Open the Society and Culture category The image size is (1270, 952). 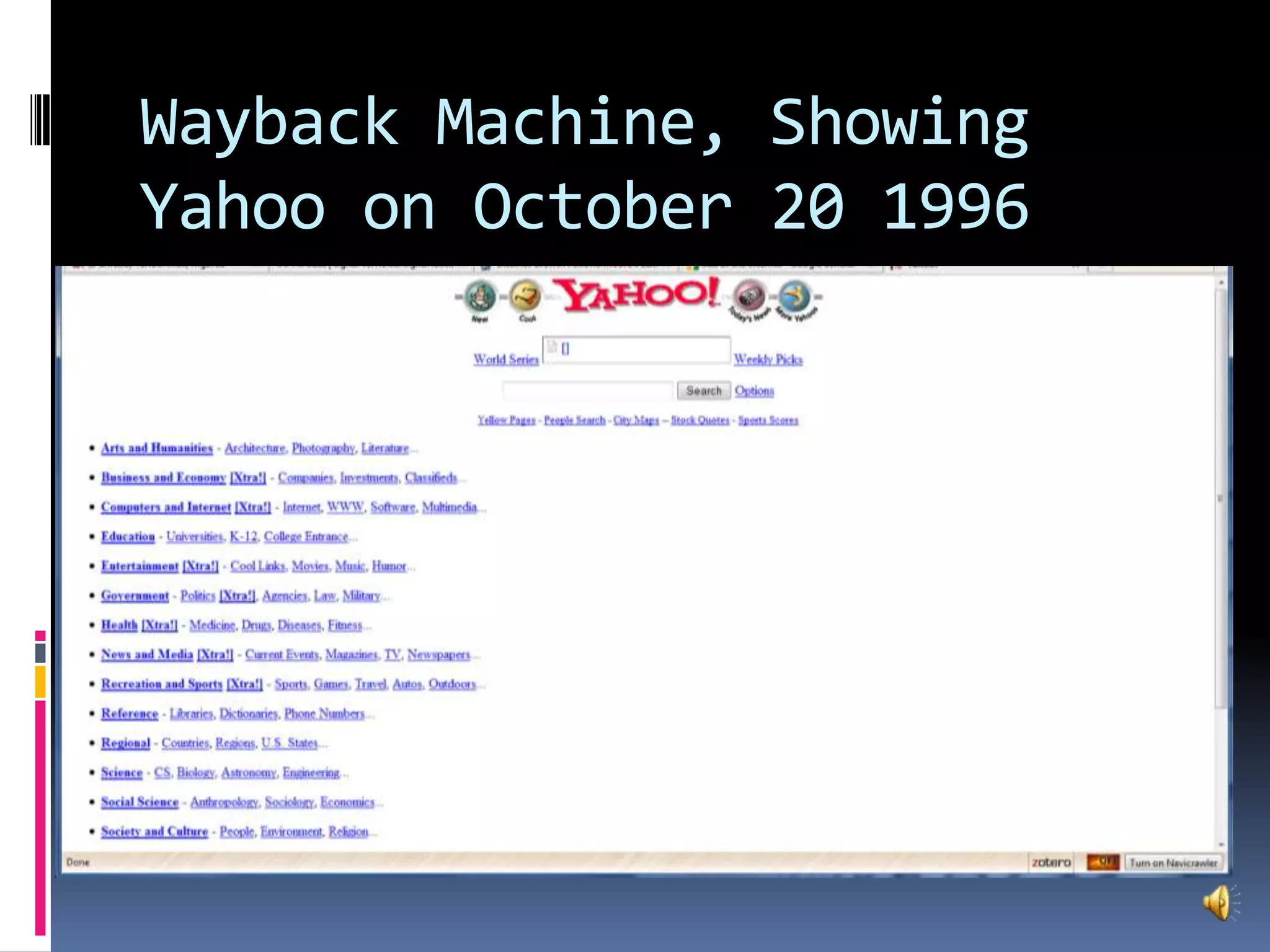[x=154, y=831]
